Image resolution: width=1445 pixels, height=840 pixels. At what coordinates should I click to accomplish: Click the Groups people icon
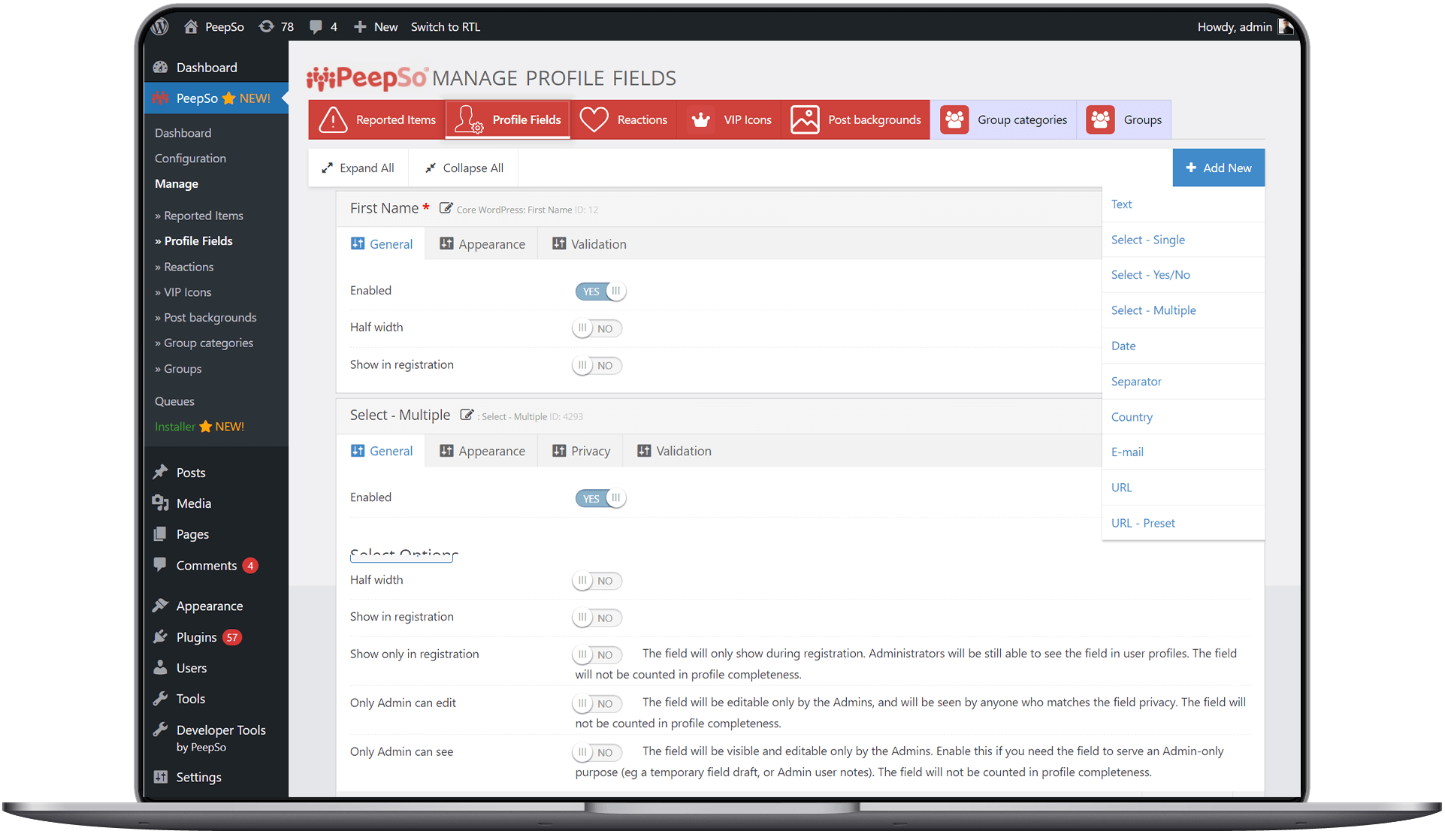coord(1101,119)
